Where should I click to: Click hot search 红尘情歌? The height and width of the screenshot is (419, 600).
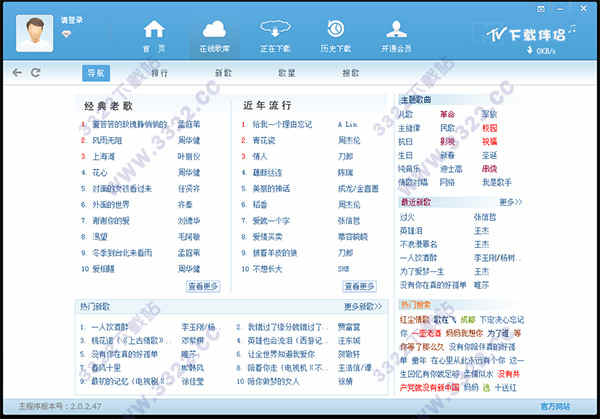415,320
